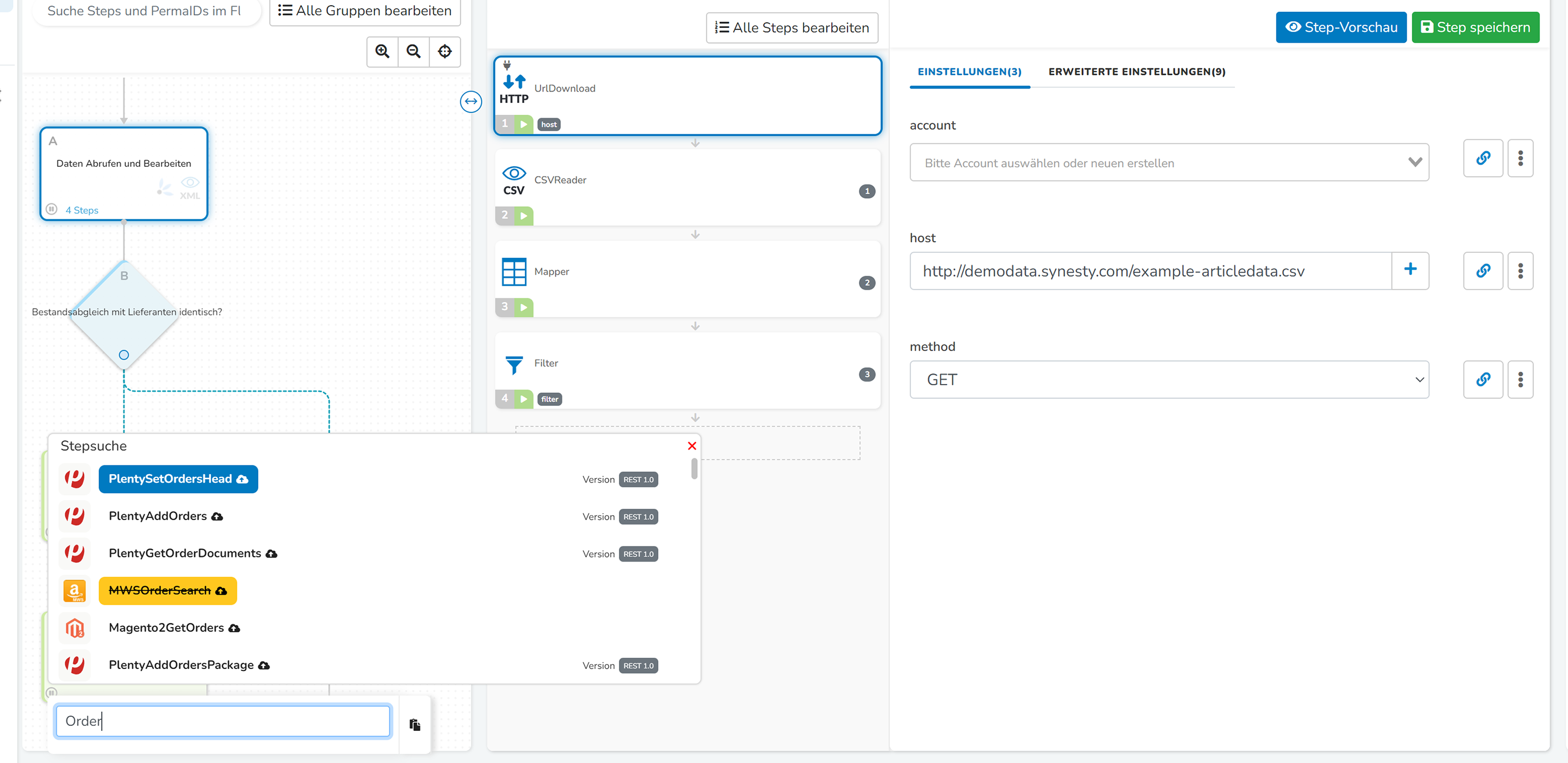The width and height of the screenshot is (1568, 763).
Task: Click the Stepsuche results scrollbar
Action: pyautogui.click(x=694, y=469)
